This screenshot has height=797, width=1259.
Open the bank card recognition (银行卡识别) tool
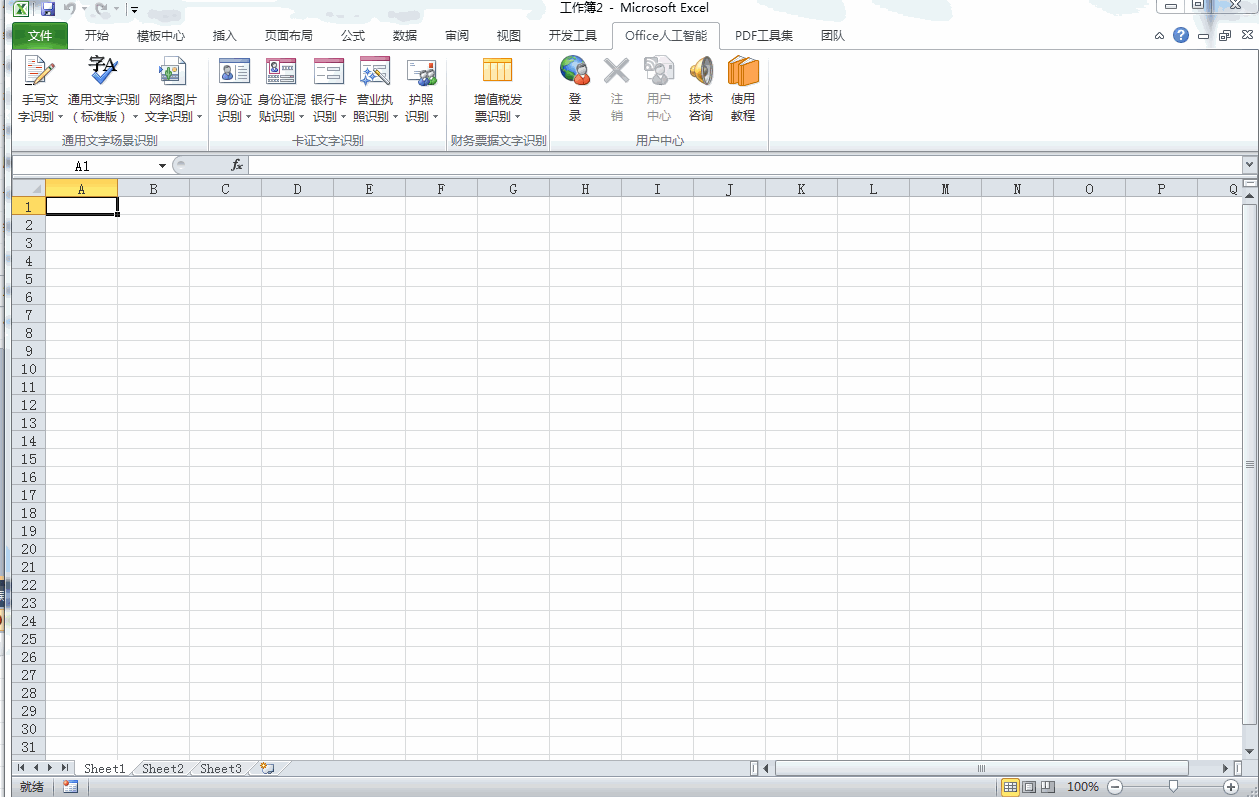click(x=329, y=73)
